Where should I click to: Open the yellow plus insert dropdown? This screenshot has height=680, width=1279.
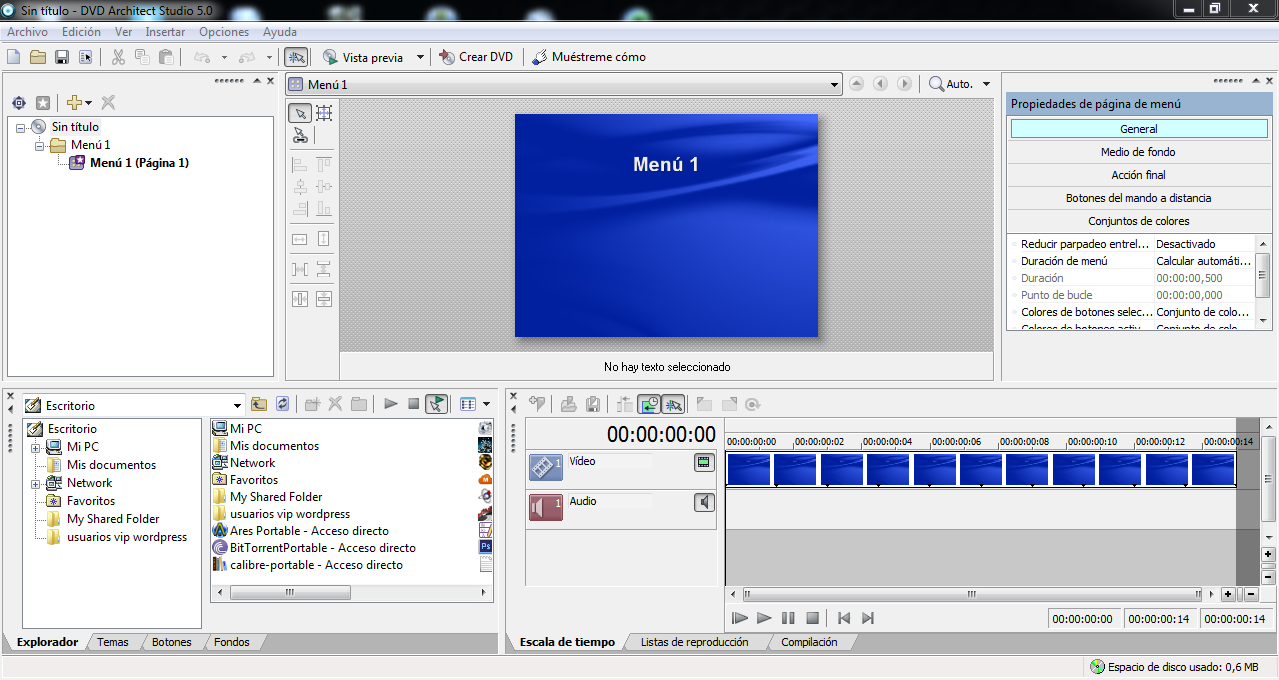tap(79, 103)
